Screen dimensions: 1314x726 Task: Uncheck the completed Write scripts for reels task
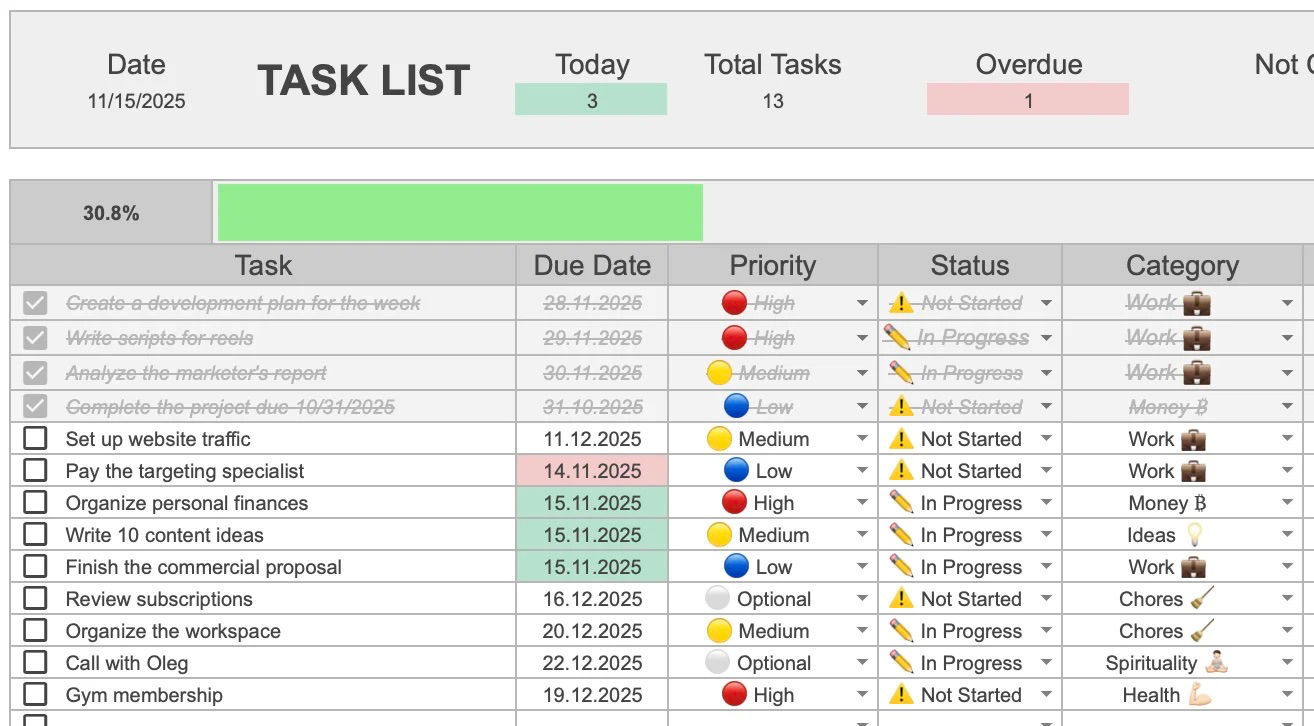click(x=34, y=337)
